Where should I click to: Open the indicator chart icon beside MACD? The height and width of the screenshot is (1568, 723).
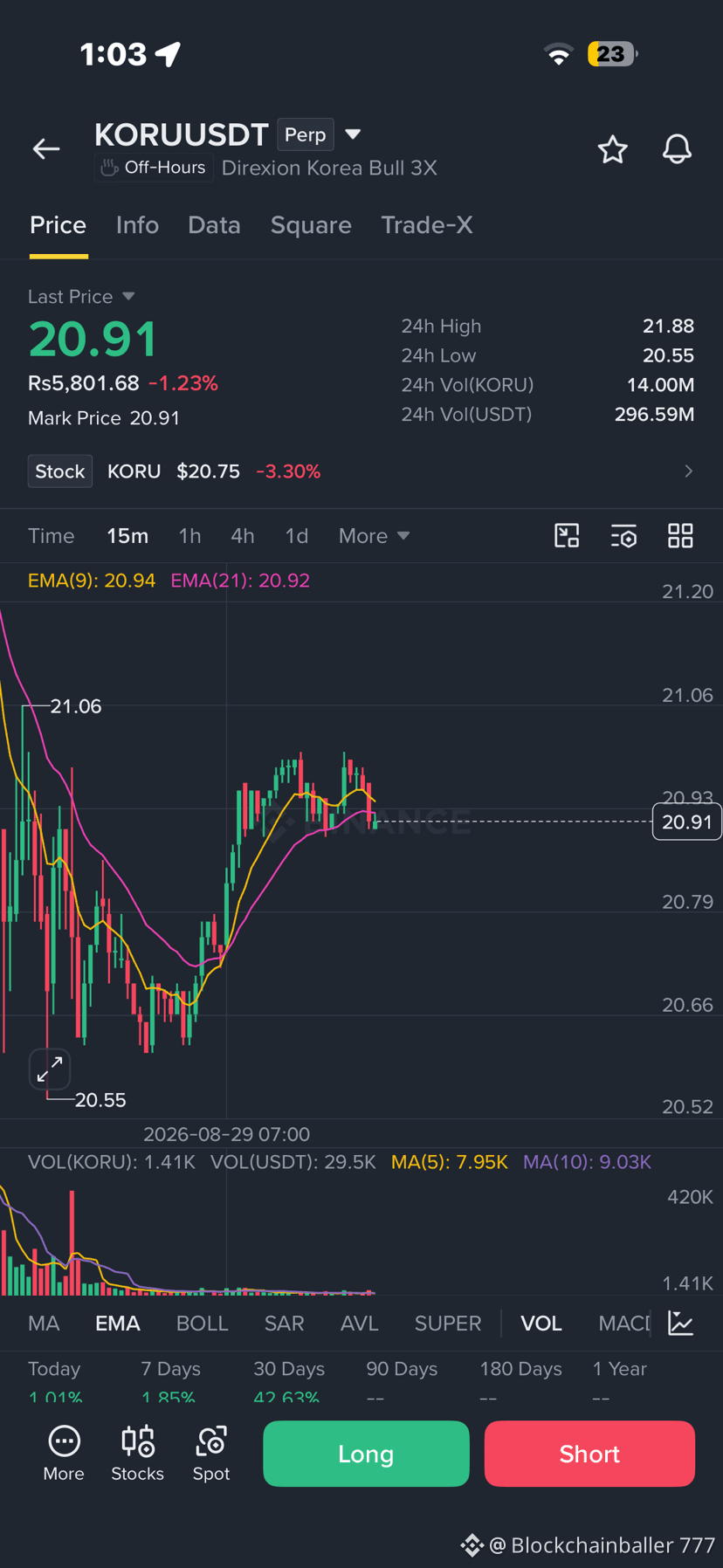coord(681,1323)
